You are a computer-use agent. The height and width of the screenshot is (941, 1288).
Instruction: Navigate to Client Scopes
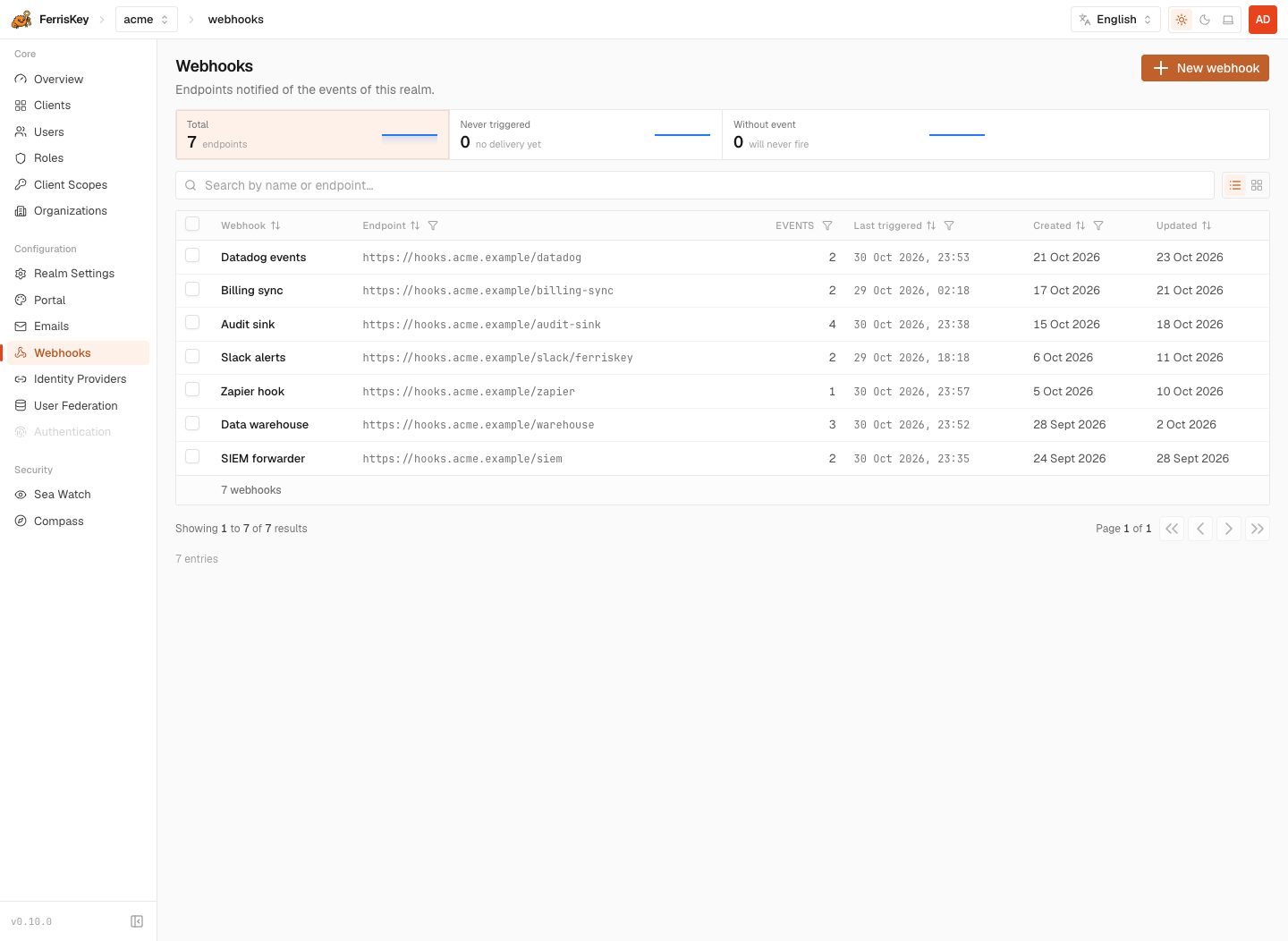tap(79, 185)
